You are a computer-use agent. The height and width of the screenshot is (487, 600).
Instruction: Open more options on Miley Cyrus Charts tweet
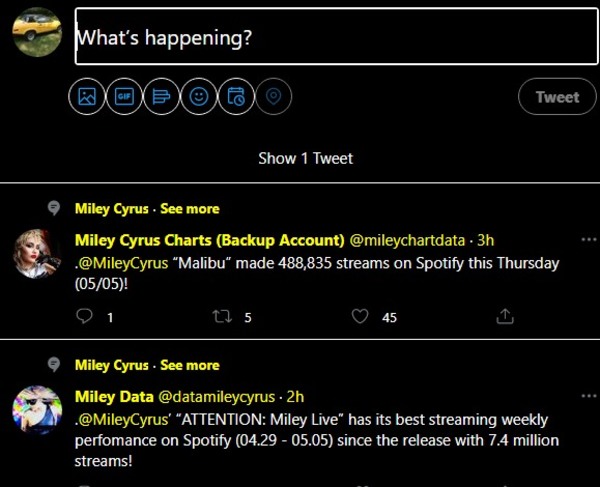pos(588,240)
